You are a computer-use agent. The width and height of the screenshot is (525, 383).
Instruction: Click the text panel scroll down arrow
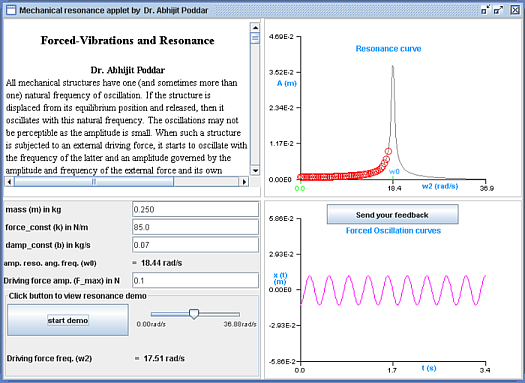[x=255, y=170]
